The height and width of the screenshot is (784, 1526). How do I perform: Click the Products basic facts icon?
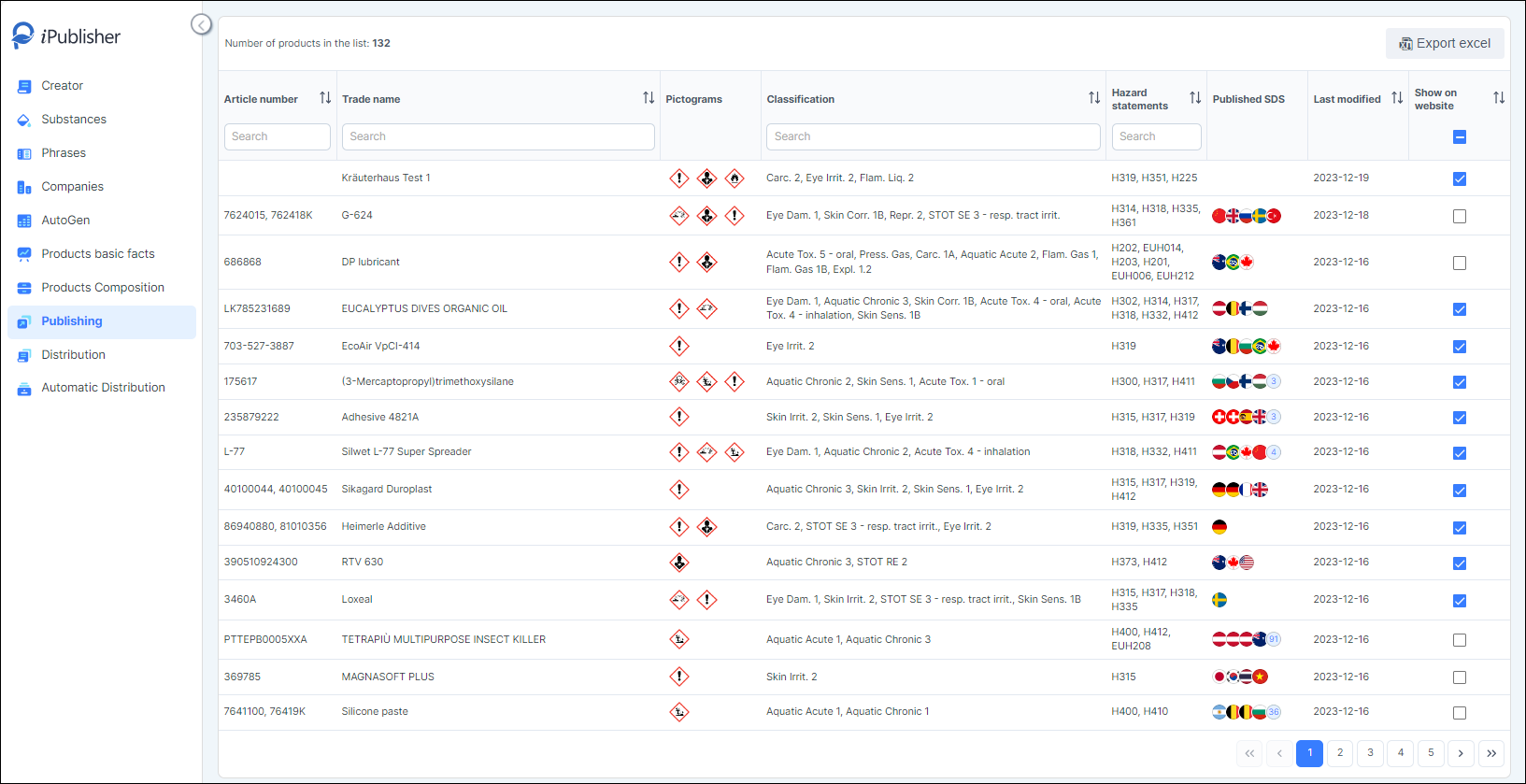(24, 254)
